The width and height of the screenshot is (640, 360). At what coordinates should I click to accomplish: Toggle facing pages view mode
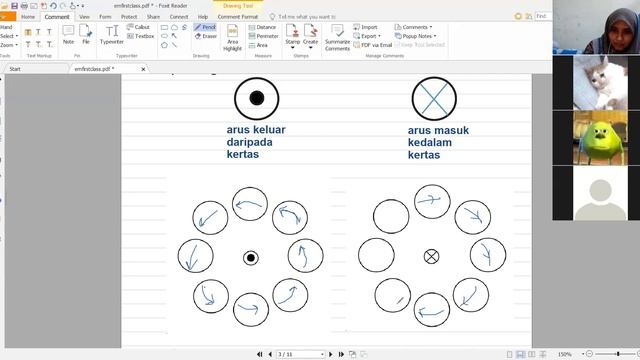coord(531,354)
